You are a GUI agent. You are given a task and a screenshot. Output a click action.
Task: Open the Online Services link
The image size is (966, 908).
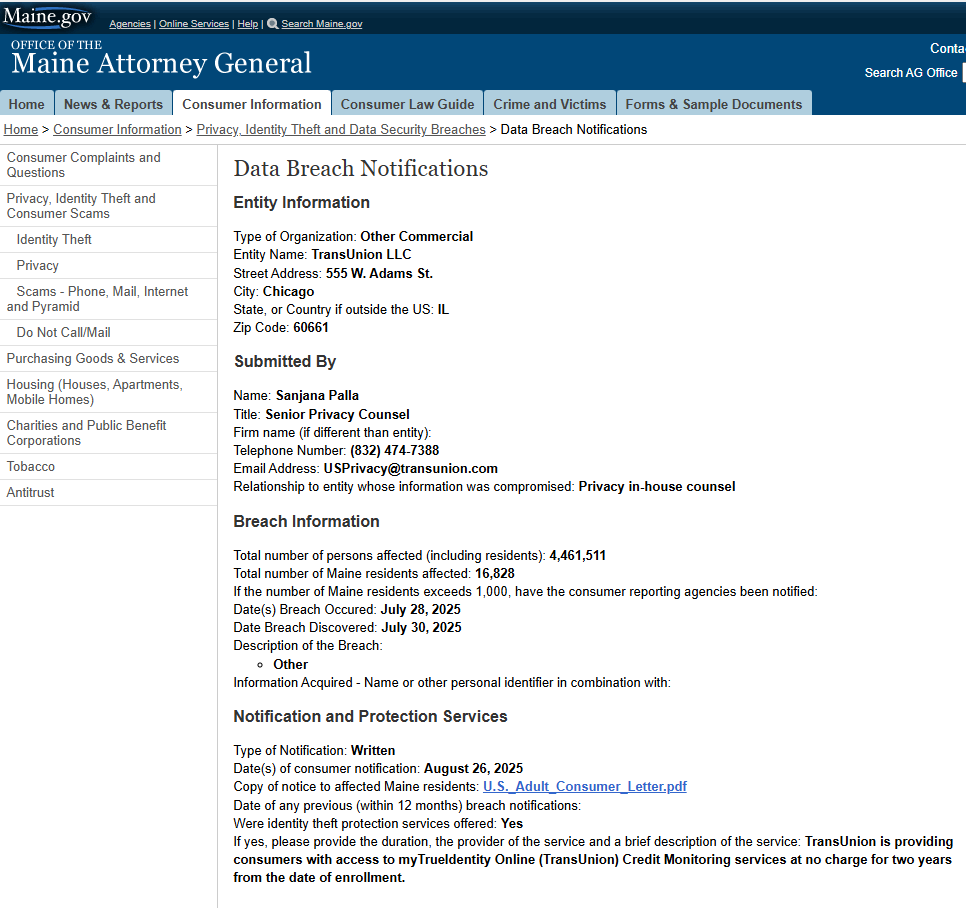(x=194, y=23)
